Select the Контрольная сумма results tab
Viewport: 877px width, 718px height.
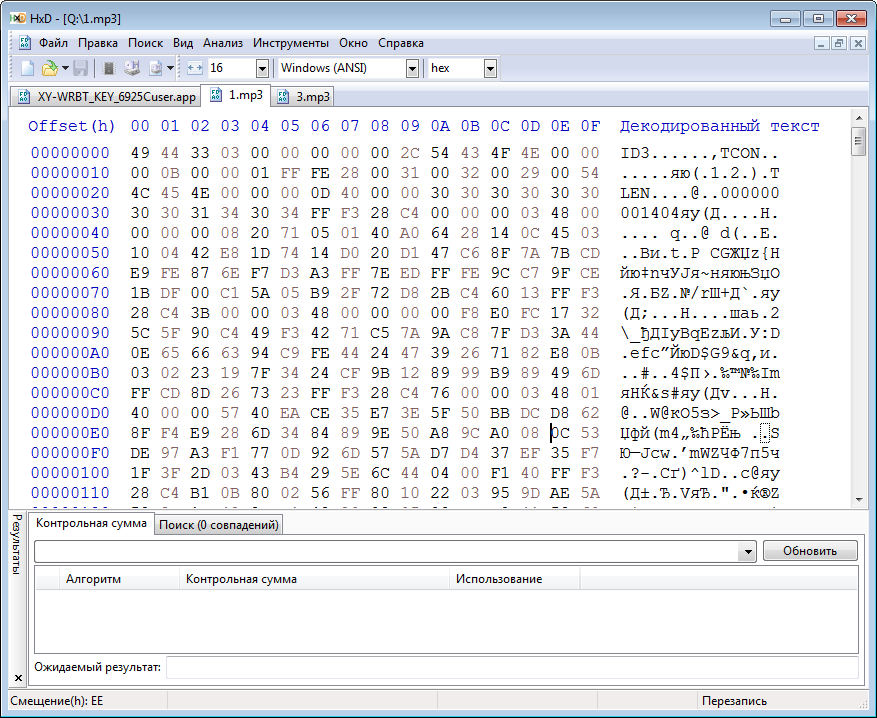[x=91, y=523]
